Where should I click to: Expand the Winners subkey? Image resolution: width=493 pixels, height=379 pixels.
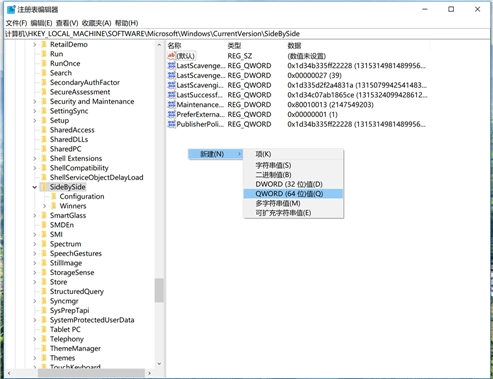click(x=44, y=206)
